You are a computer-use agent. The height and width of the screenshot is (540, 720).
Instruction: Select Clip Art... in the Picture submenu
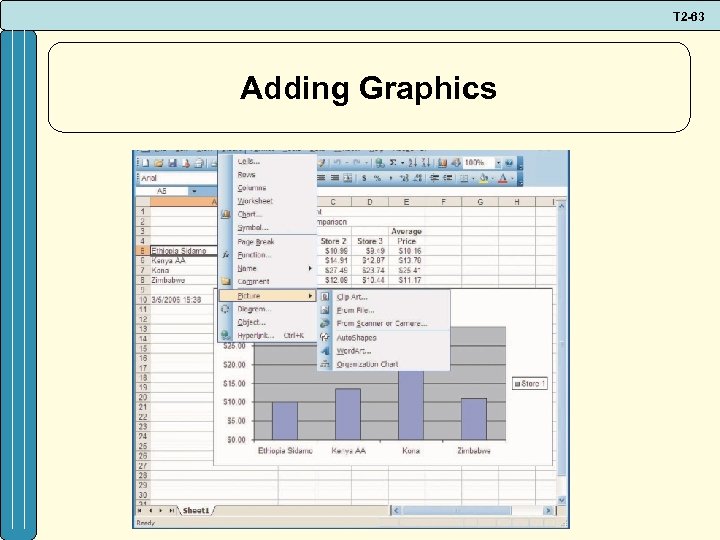tap(383, 297)
